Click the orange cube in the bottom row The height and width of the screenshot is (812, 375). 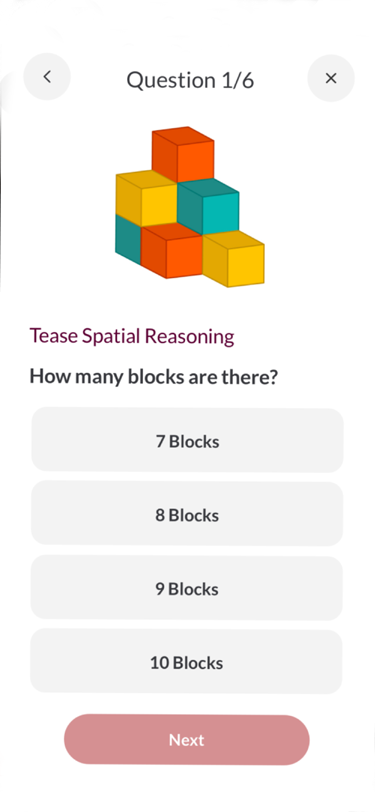coord(171,251)
